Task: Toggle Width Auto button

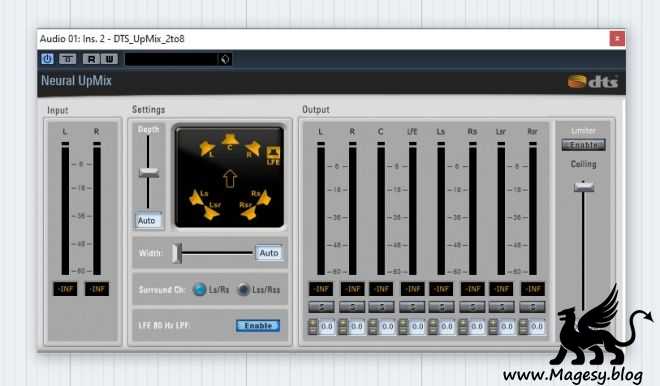Action: point(269,253)
